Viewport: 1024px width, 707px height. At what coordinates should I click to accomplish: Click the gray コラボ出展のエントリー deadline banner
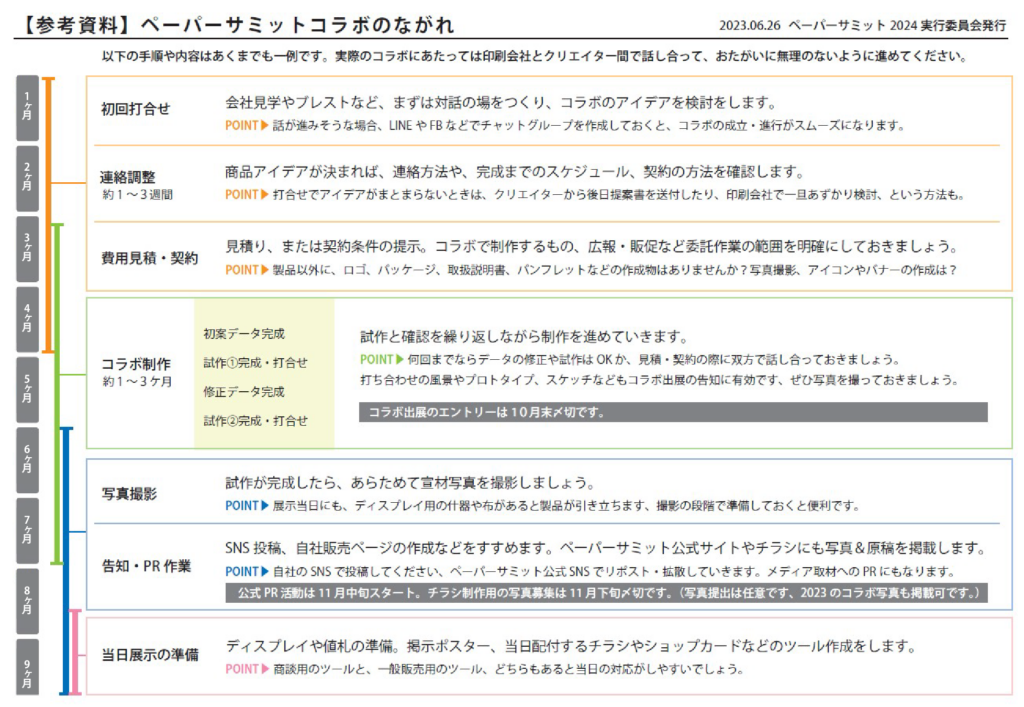[x=673, y=412]
